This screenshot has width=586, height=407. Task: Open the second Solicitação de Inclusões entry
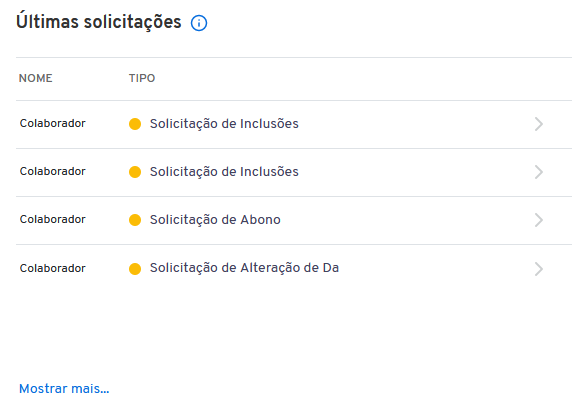[224, 172]
